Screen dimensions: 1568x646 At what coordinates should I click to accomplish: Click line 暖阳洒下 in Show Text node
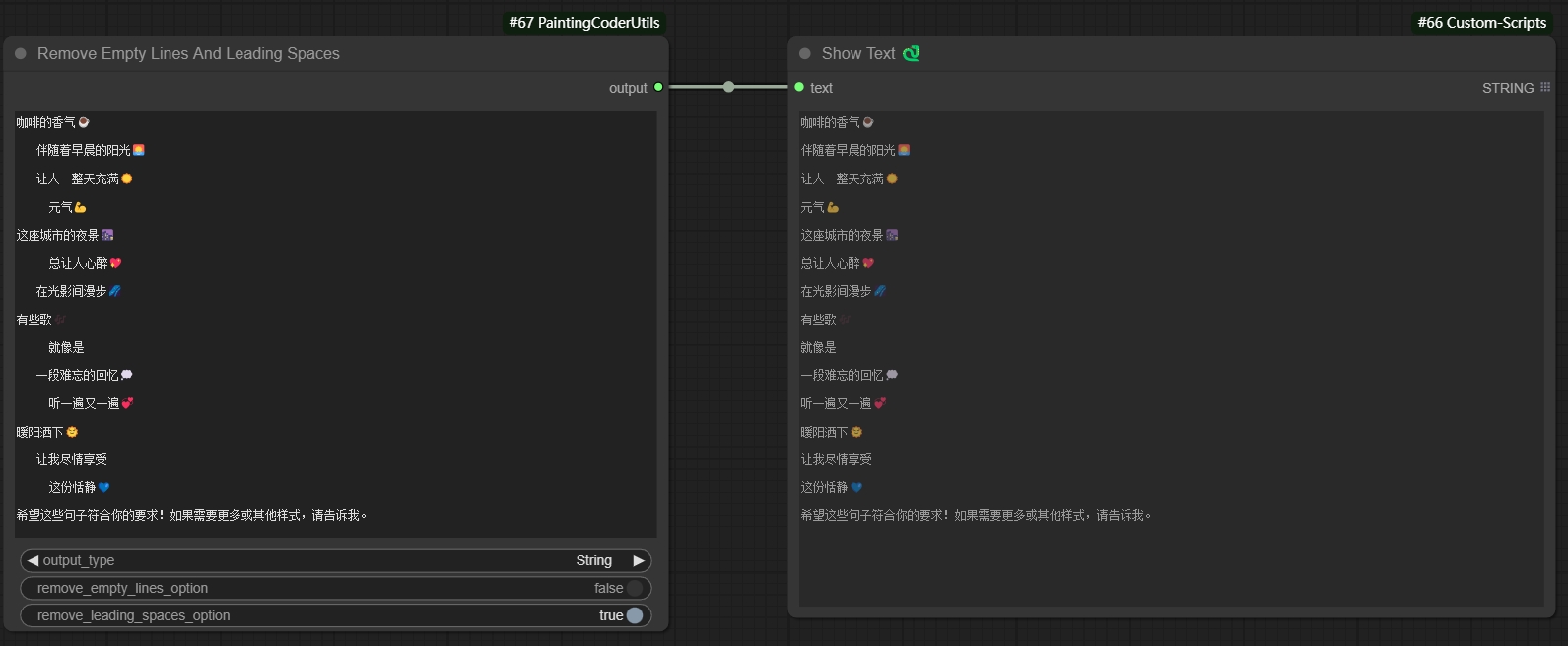point(832,433)
